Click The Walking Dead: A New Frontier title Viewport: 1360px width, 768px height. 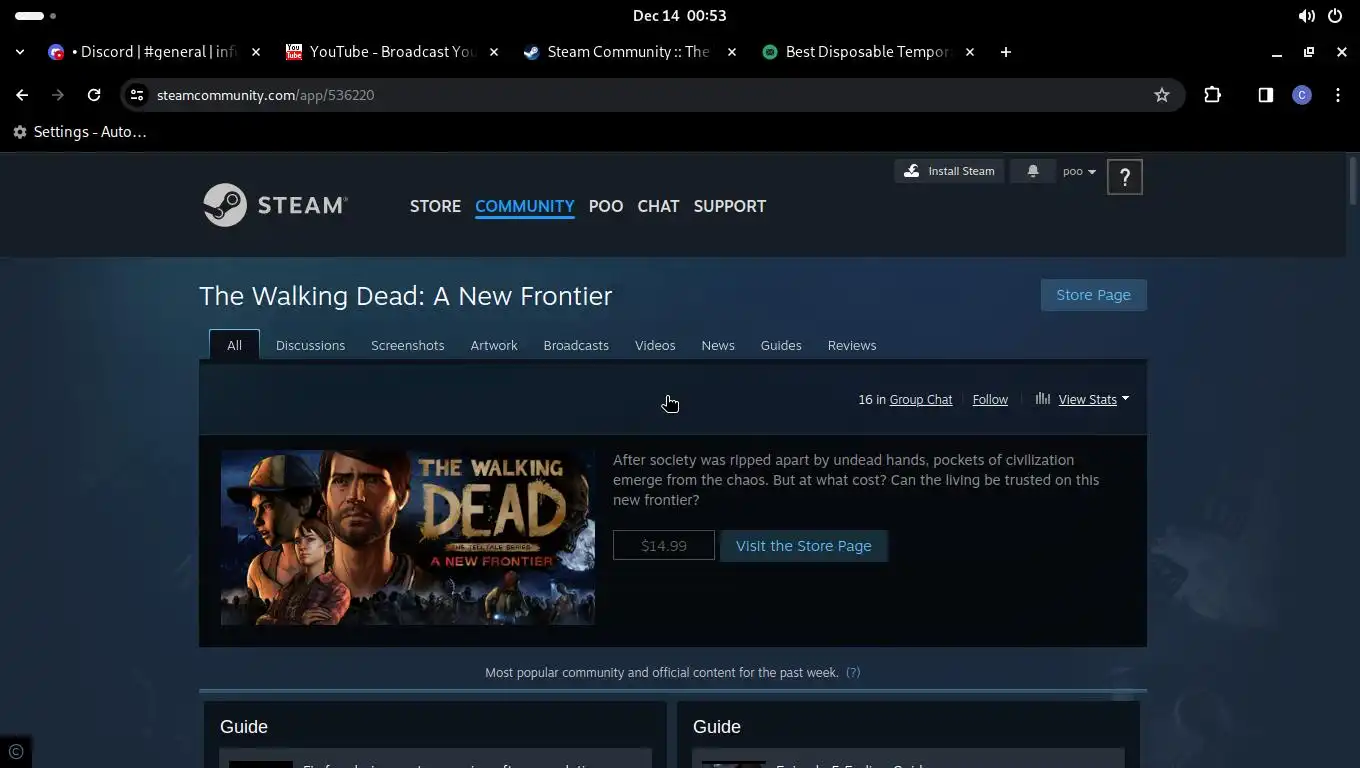tap(406, 296)
